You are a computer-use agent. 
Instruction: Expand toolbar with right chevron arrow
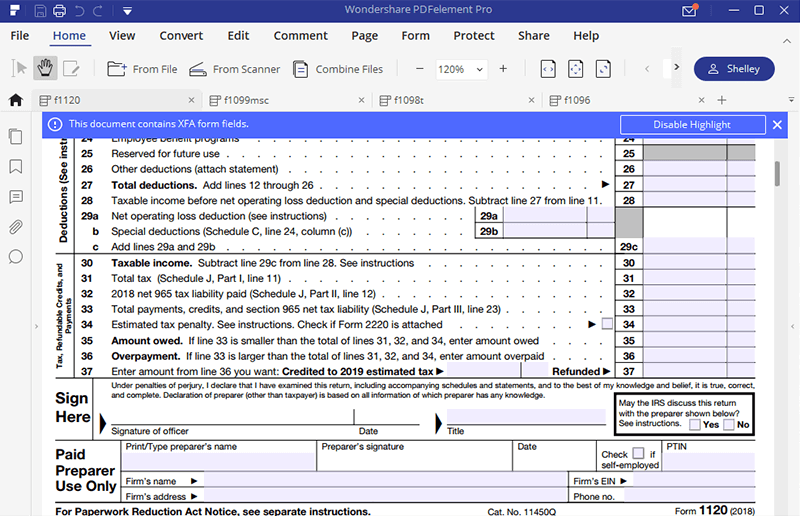click(x=677, y=69)
